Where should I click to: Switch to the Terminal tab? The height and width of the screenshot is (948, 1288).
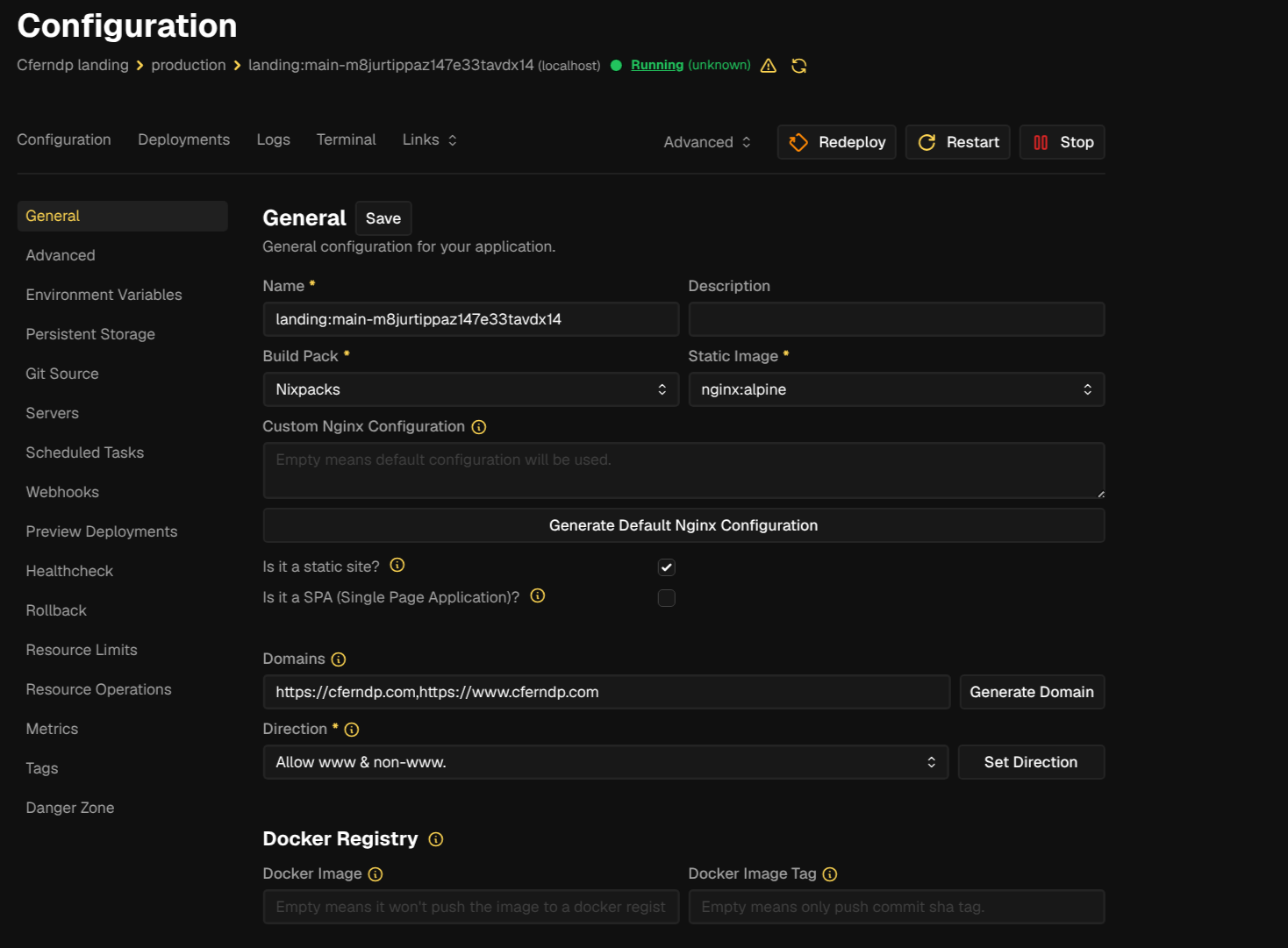click(346, 139)
